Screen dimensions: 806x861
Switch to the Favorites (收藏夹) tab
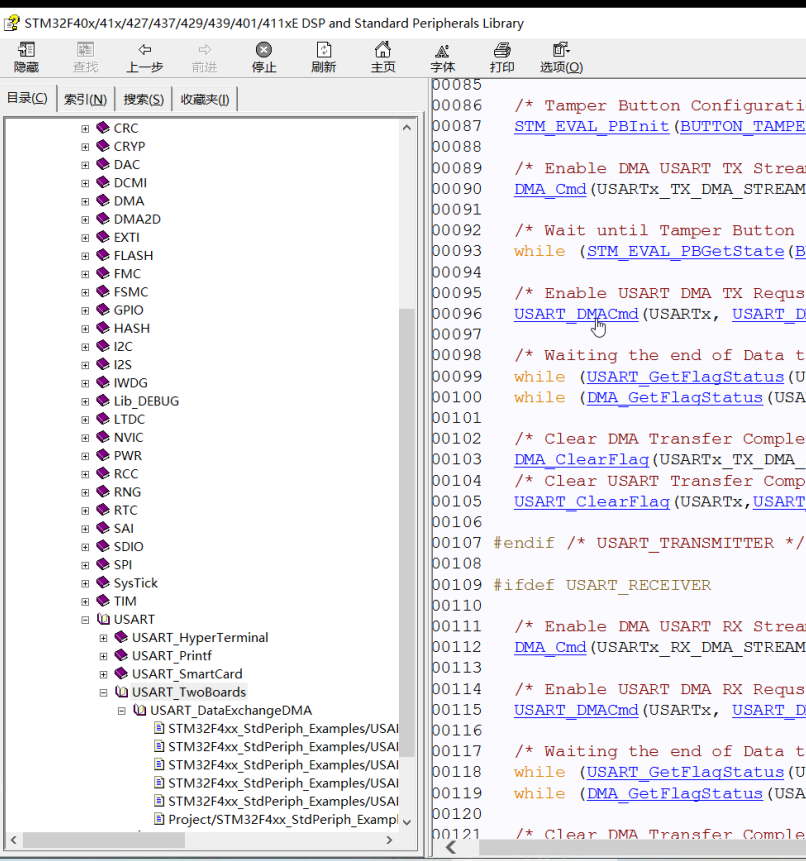click(205, 99)
